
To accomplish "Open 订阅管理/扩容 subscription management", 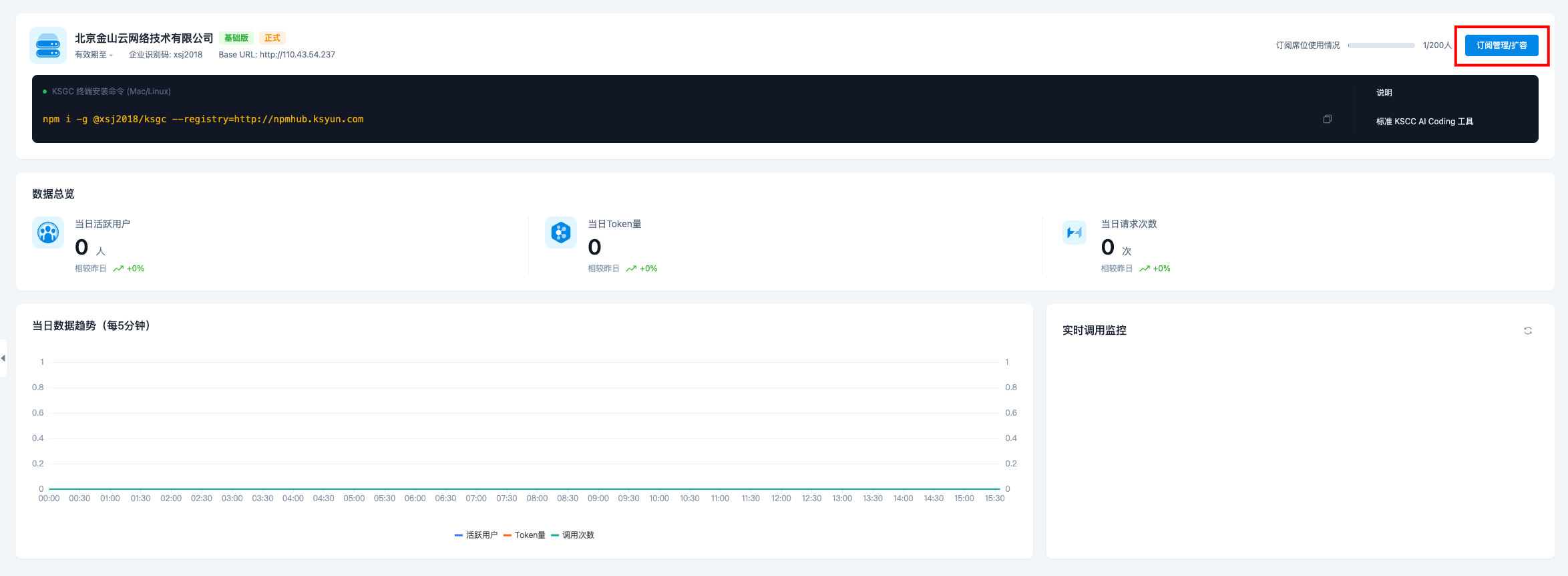I will [x=1501, y=45].
